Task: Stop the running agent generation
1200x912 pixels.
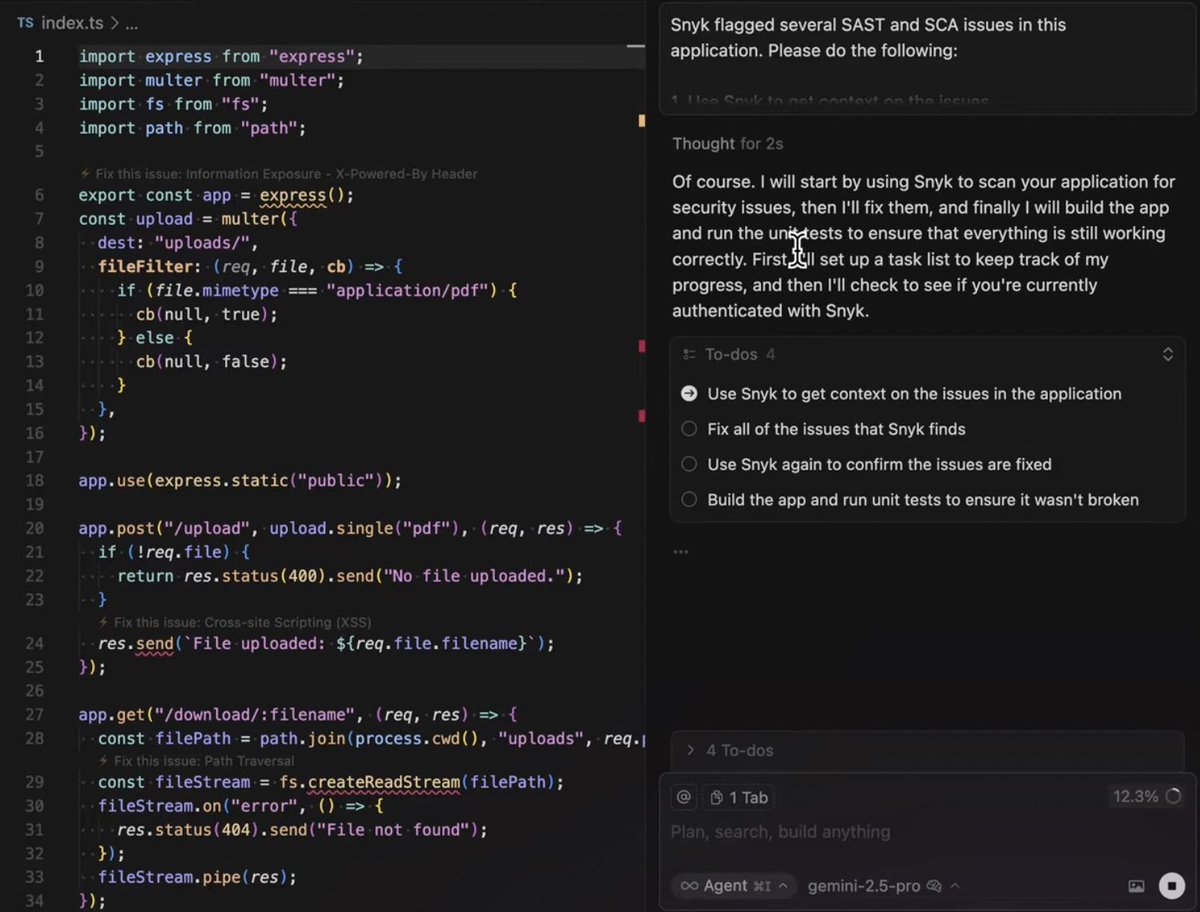Action: 1171,885
